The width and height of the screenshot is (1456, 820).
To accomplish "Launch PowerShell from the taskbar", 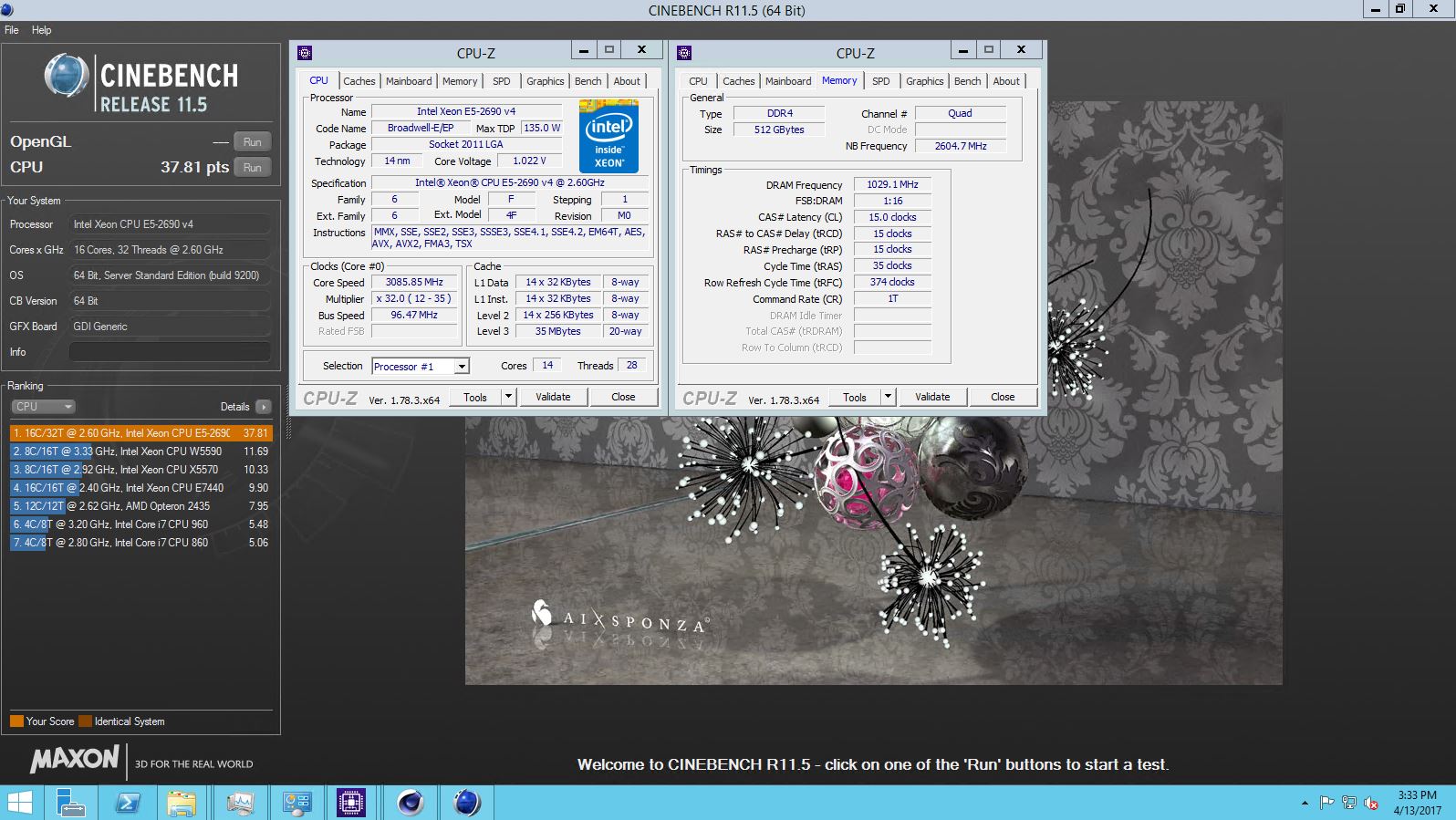I will [127, 803].
